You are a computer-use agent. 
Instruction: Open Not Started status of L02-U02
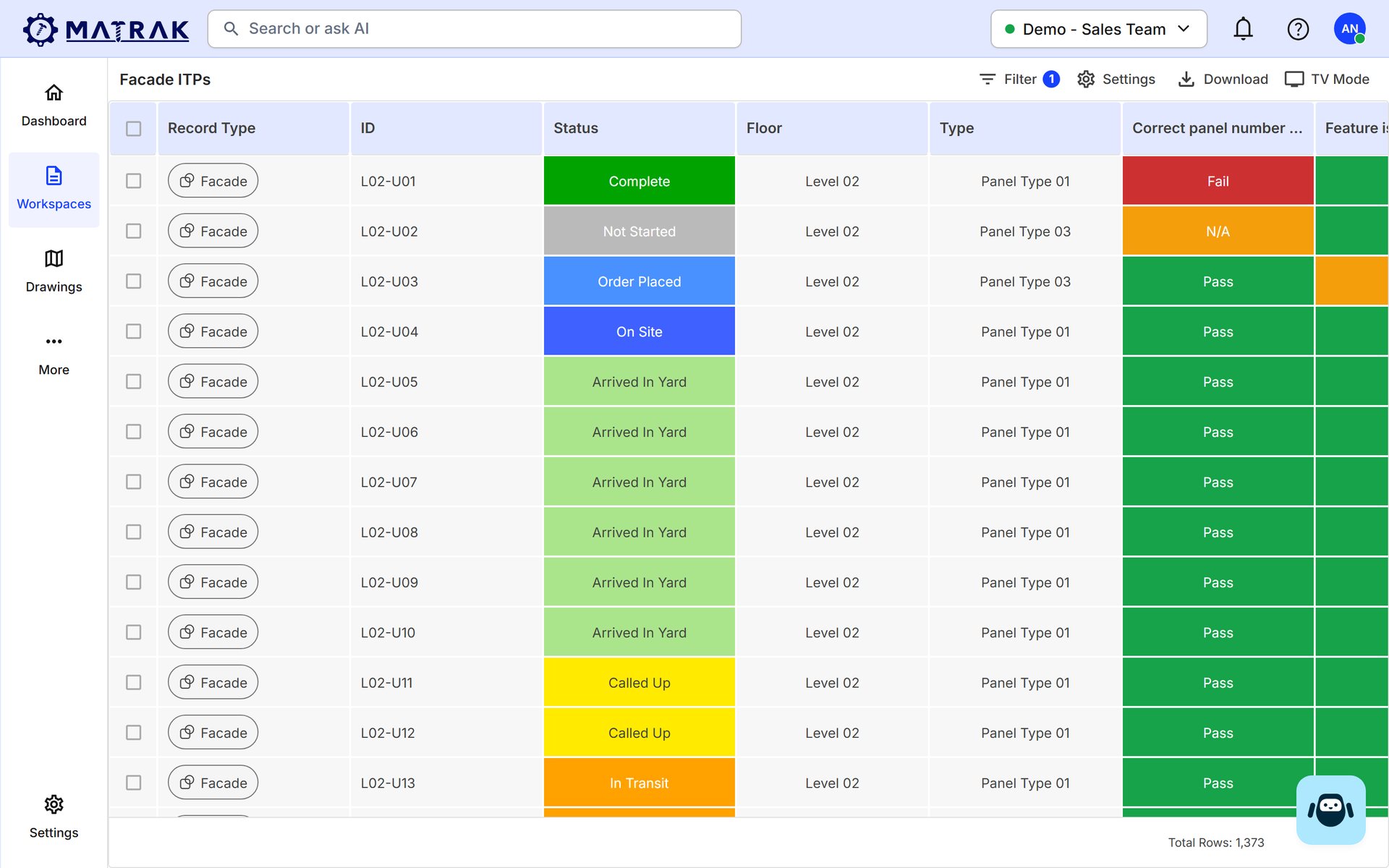(x=639, y=231)
